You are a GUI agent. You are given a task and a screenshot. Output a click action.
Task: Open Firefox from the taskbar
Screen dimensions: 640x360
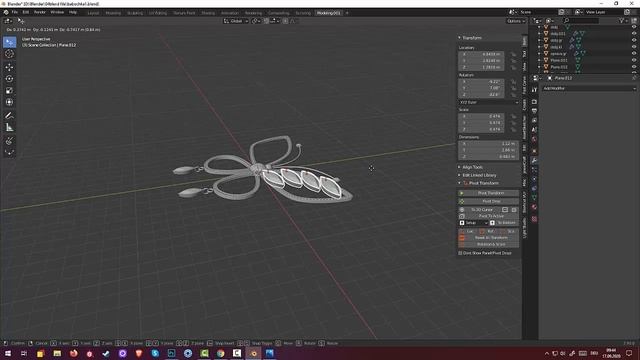pos(73,353)
